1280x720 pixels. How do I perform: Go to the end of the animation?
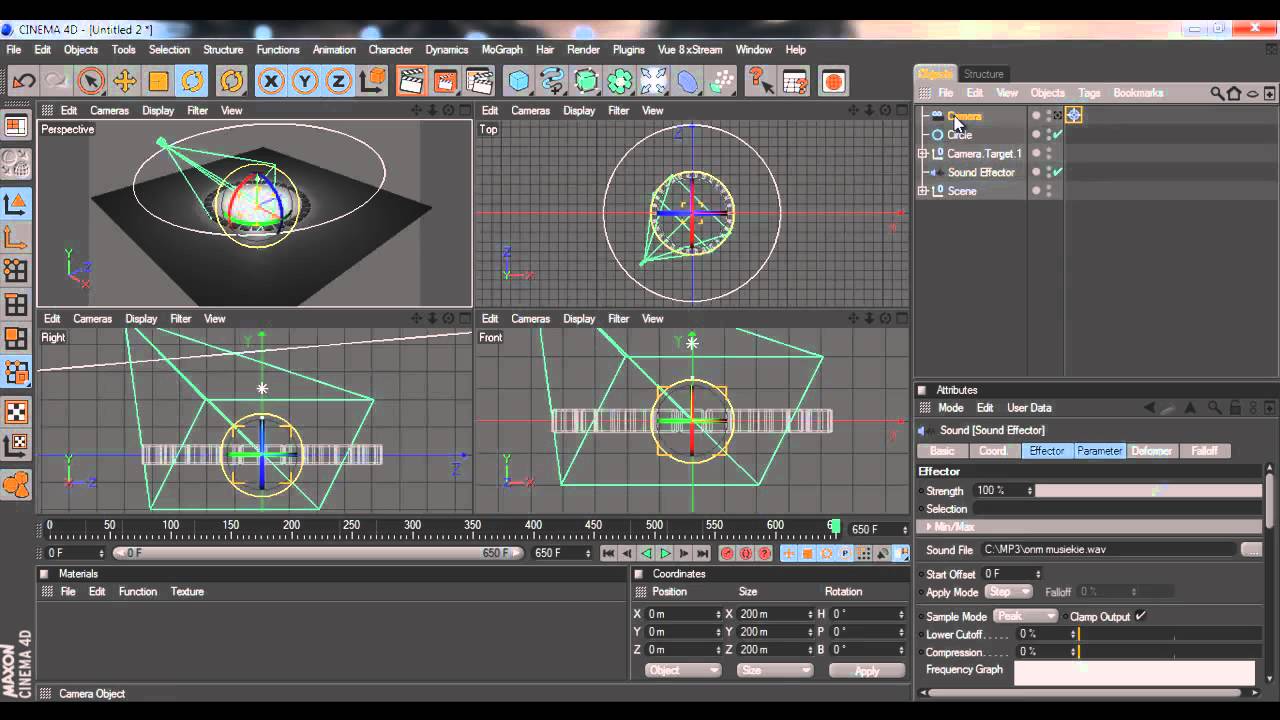(703, 553)
